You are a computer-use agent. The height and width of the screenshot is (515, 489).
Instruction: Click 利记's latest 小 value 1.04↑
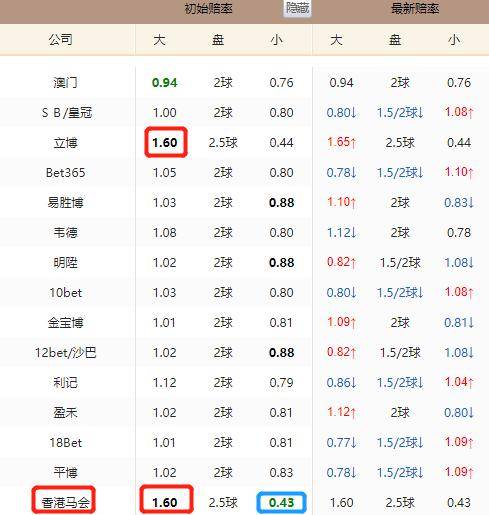pyautogui.click(x=459, y=382)
